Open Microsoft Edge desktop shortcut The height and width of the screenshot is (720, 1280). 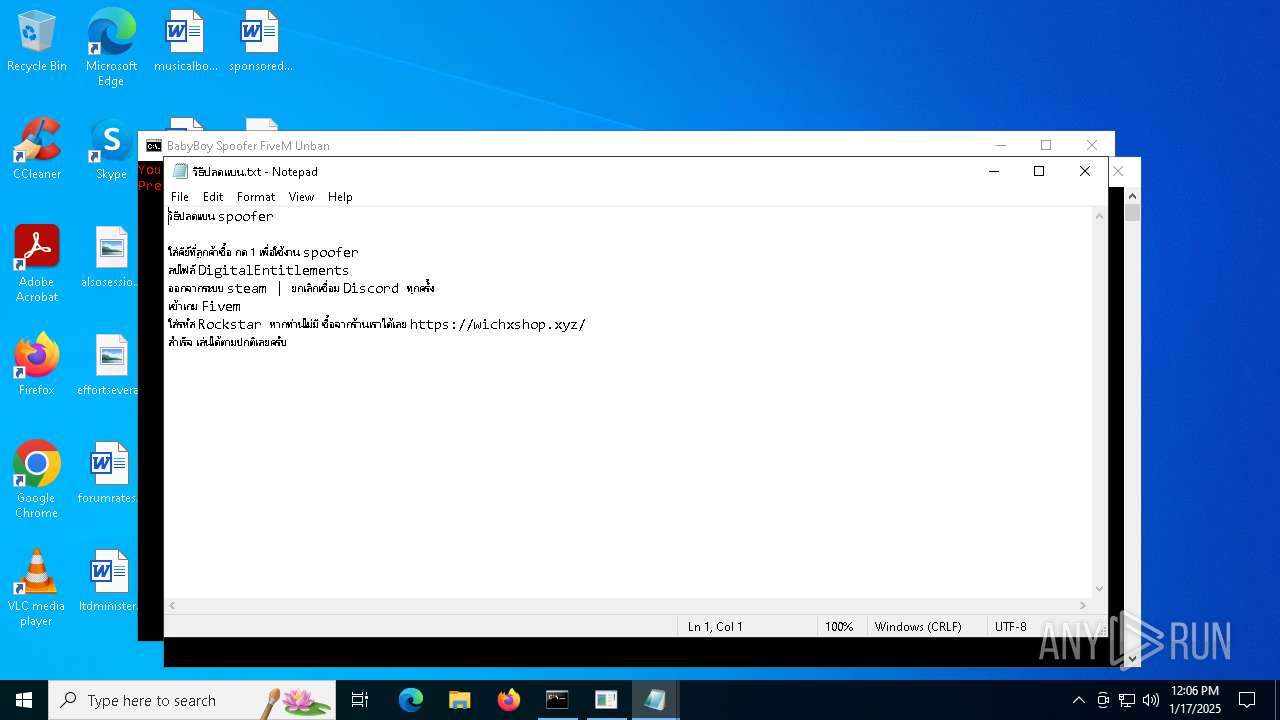[x=111, y=47]
